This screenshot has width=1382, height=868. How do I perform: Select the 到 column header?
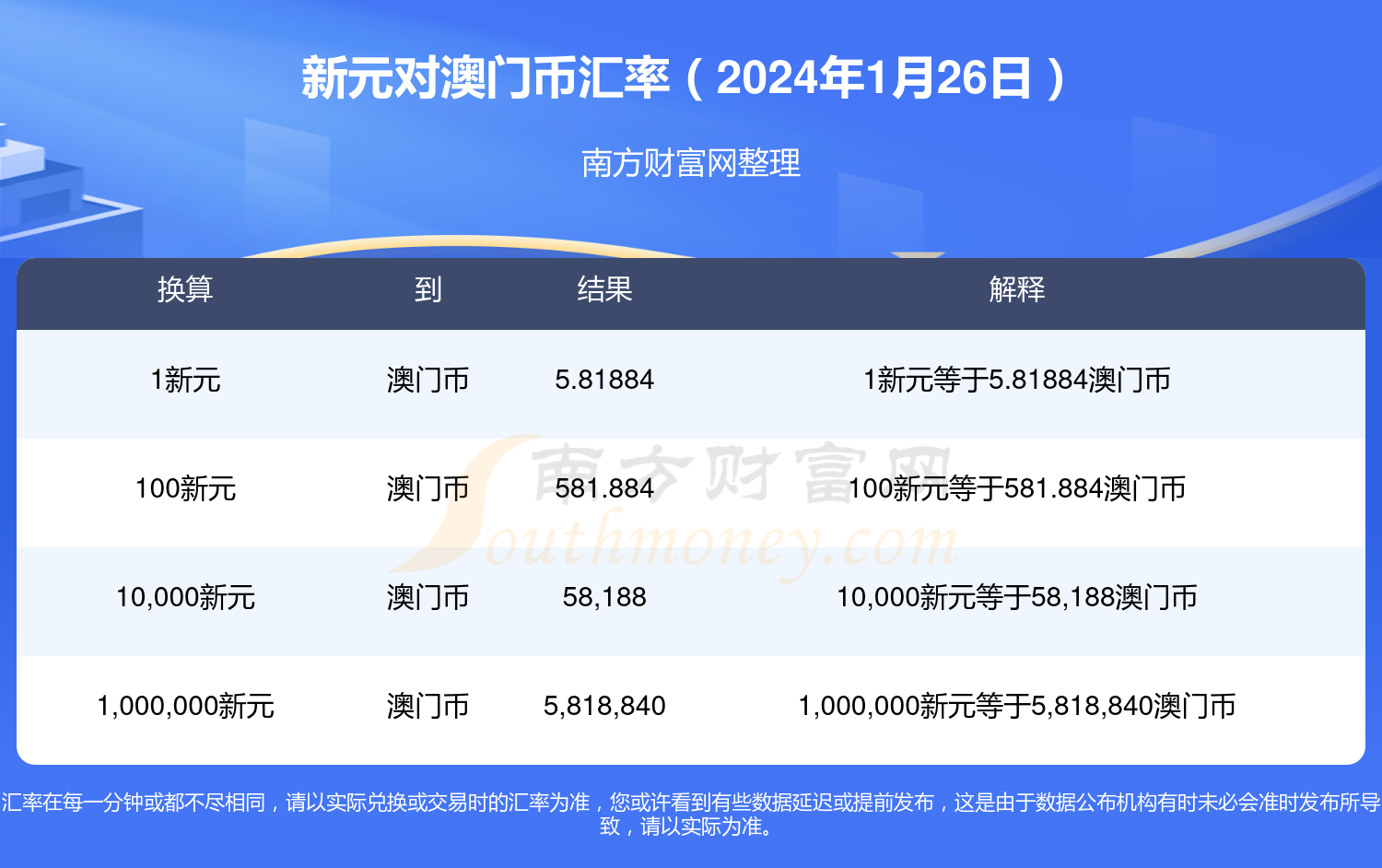click(x=427, y=289)
